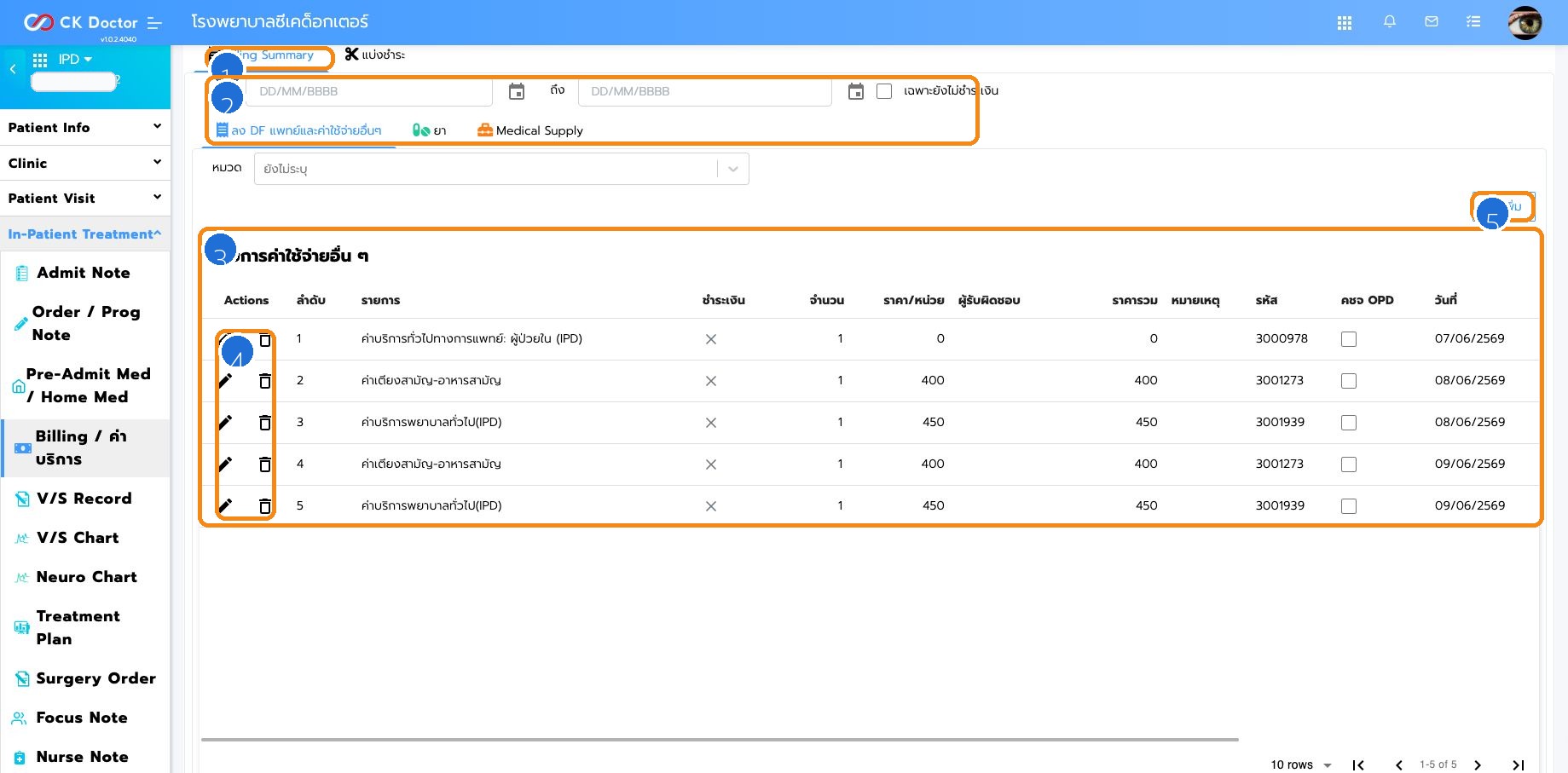Edit row 4 ค่าเตียงสามัญ
The width and height of the screenshot is (1568, 773).
(x=225, y=464)
